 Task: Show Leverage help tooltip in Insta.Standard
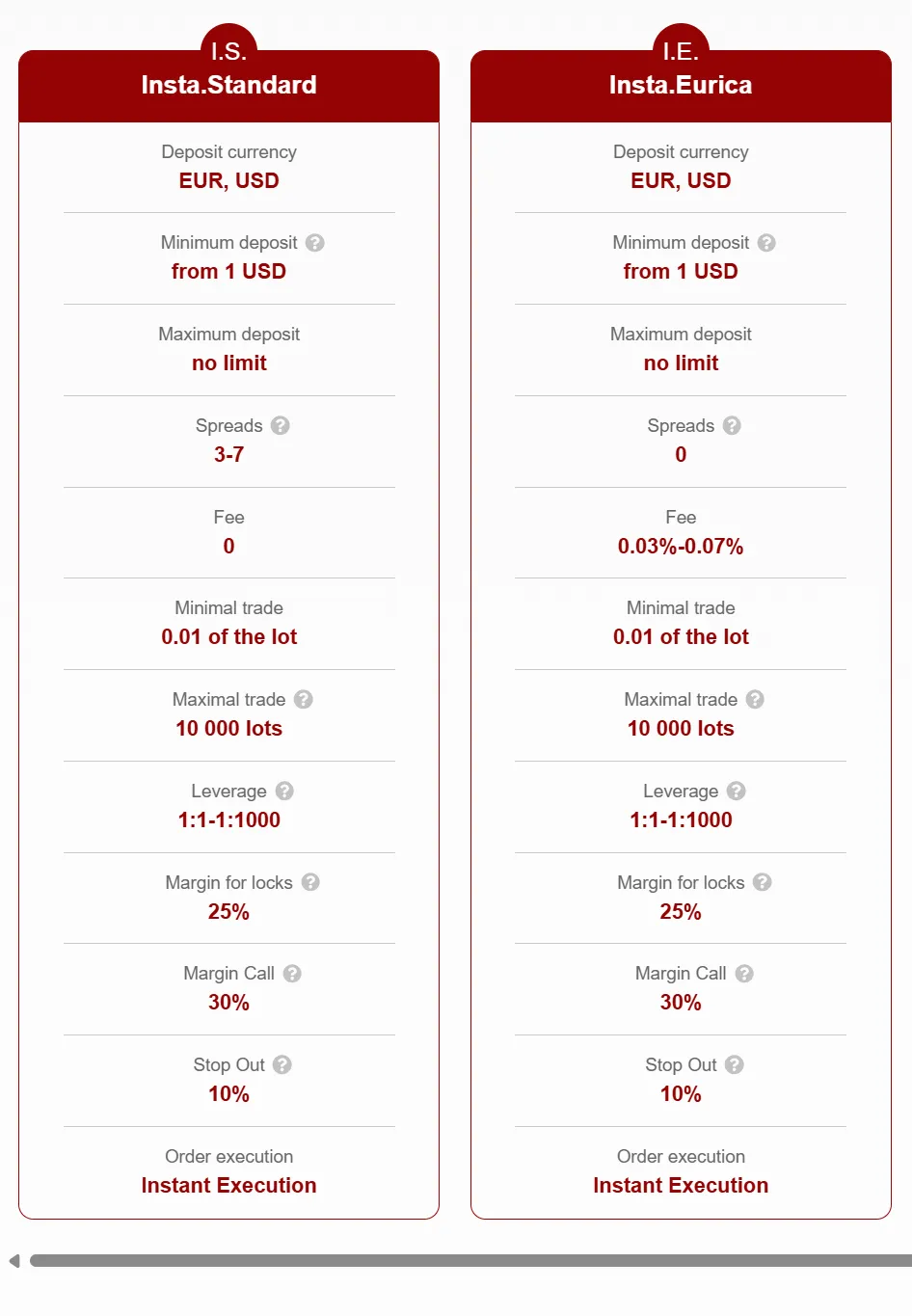pyautogui.click(x=284, y=791)
